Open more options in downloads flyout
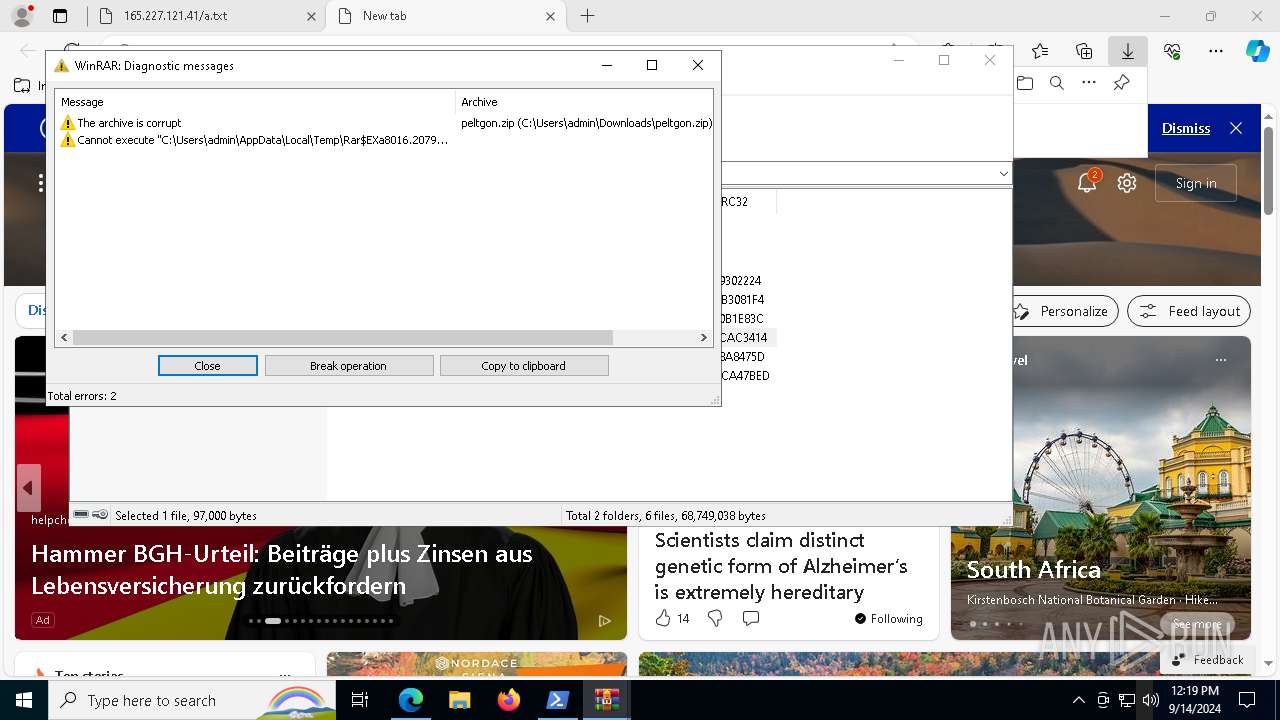 pyautogui.click(x=1089, y=83)
